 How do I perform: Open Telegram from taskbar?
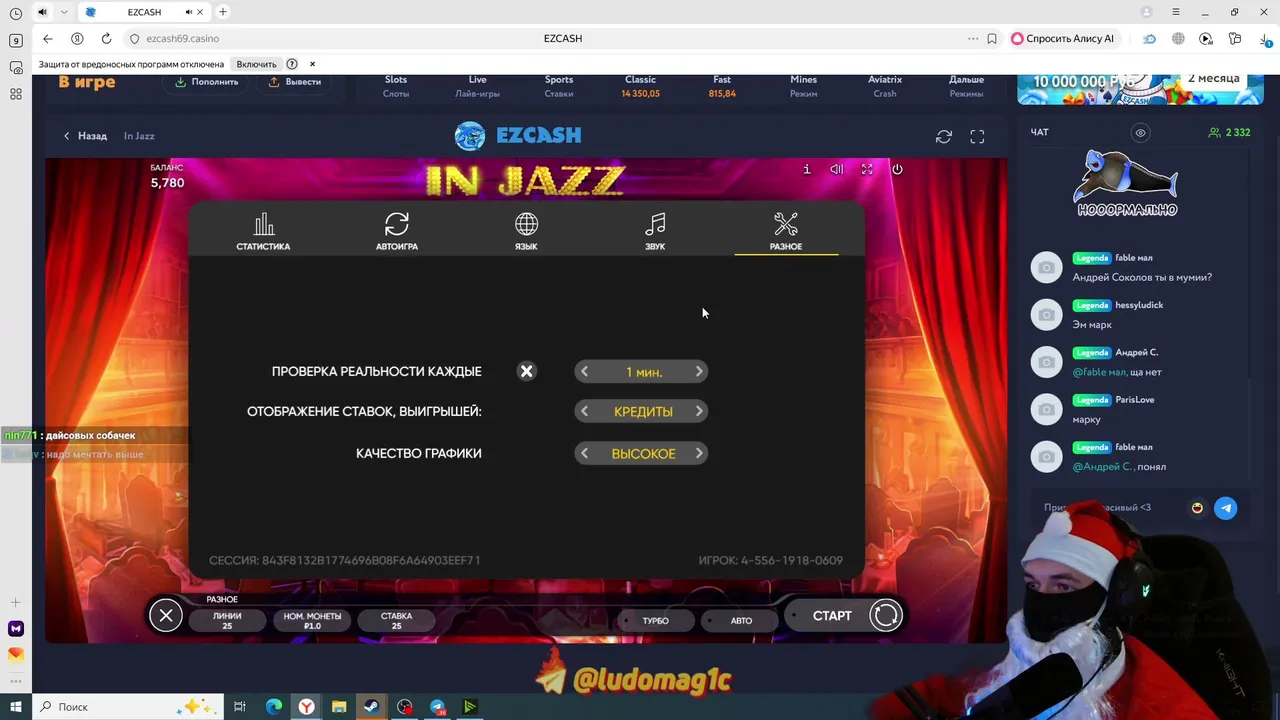click(437, 707)
